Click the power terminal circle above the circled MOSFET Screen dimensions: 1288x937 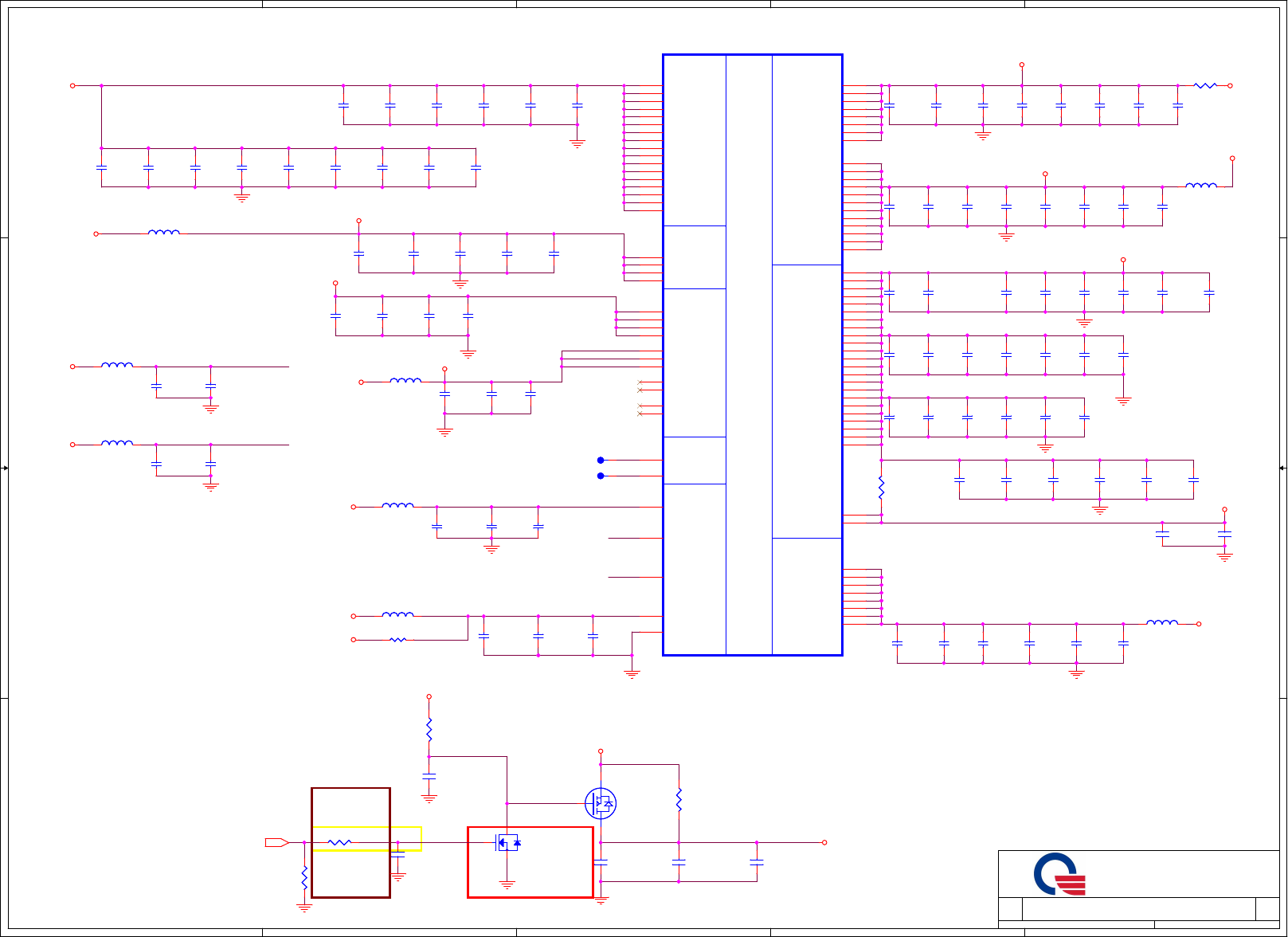tap(601, 751)
